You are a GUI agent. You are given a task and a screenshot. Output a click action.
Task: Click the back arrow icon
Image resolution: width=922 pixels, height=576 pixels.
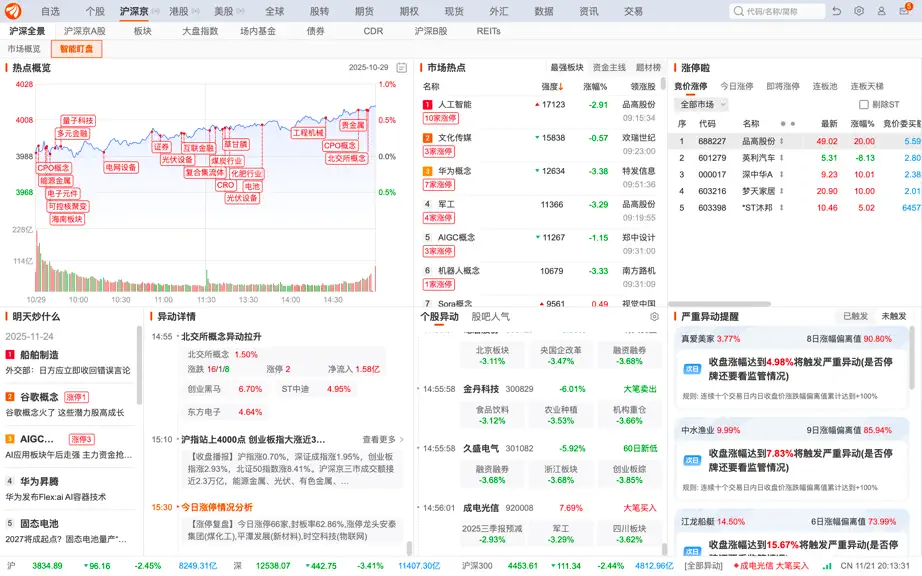(x=837, y=11)
